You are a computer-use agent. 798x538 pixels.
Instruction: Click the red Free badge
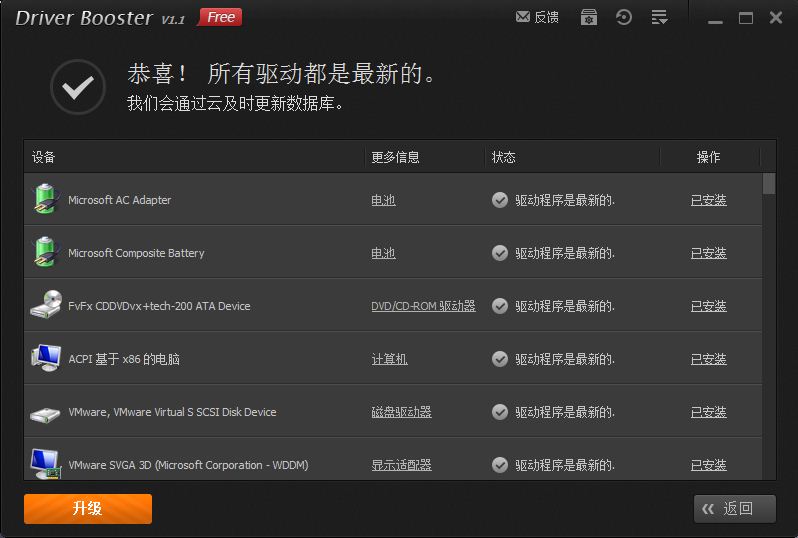tap(220, 17)
